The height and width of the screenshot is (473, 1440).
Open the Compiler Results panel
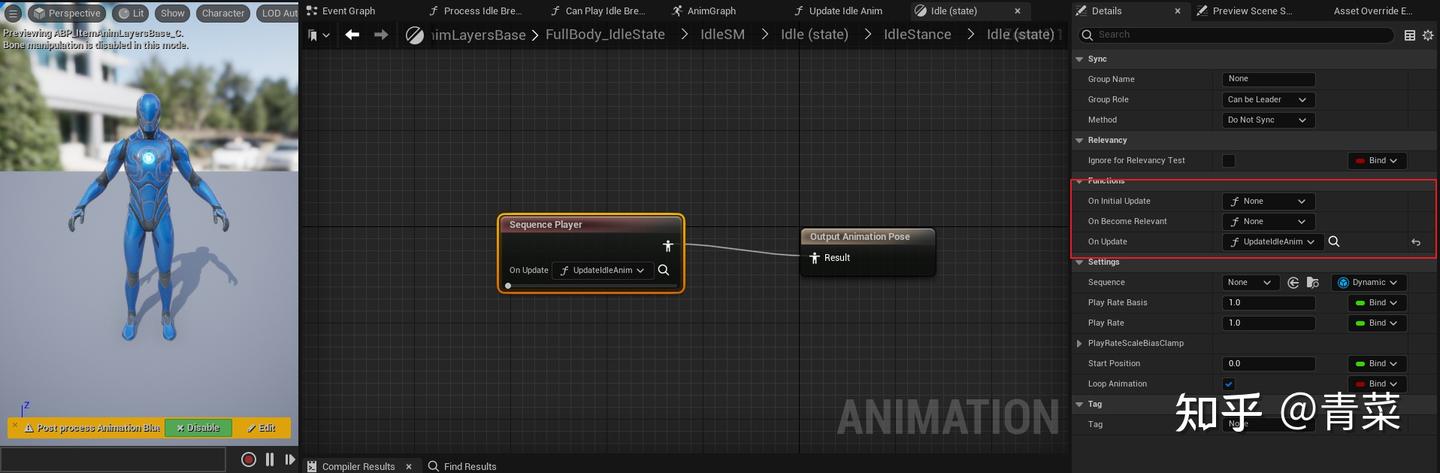(x=351, y=466)
